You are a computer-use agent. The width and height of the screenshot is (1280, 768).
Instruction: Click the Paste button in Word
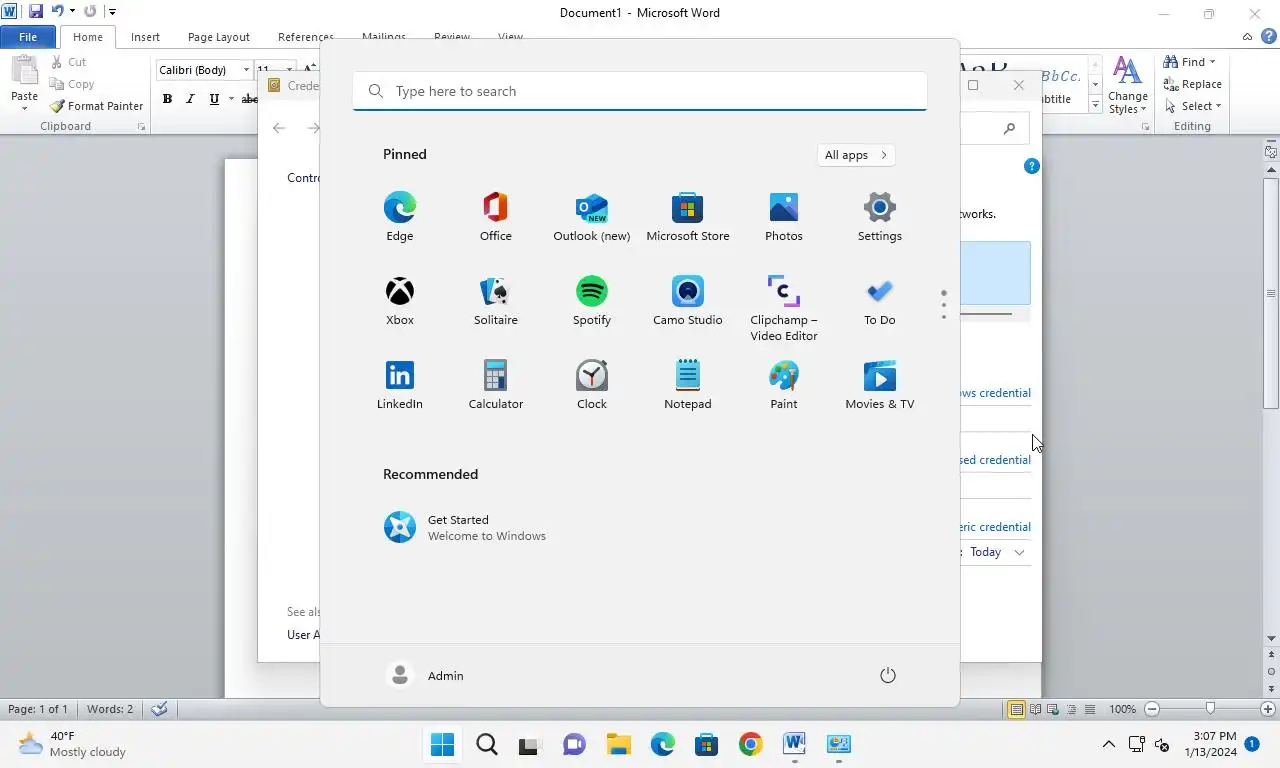coord(24,82)
